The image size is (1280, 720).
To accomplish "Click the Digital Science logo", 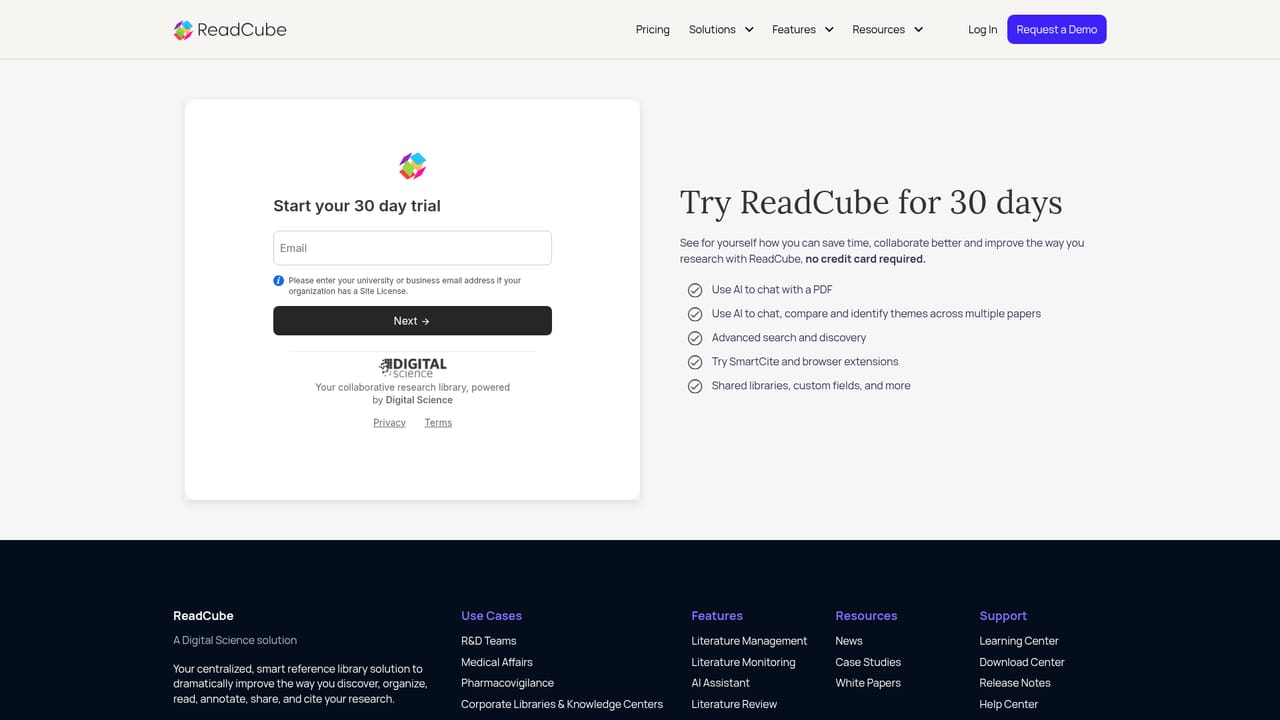I will (413, 367).
